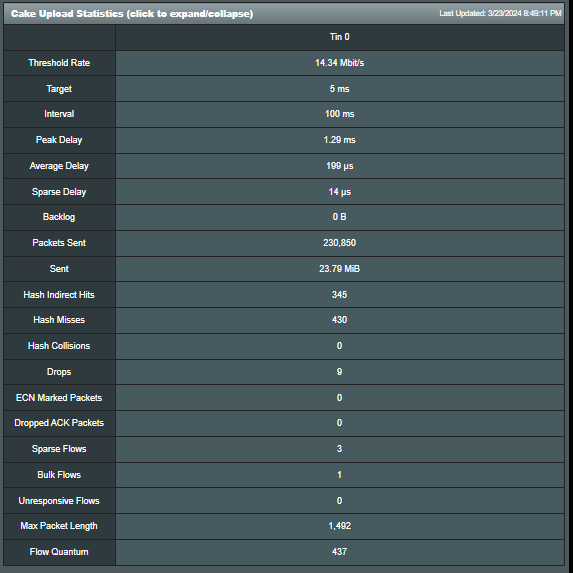The width and height of the screenshot is (573, 573).
Task: Click the Bulk Flows label
Action: click(59, 475)
